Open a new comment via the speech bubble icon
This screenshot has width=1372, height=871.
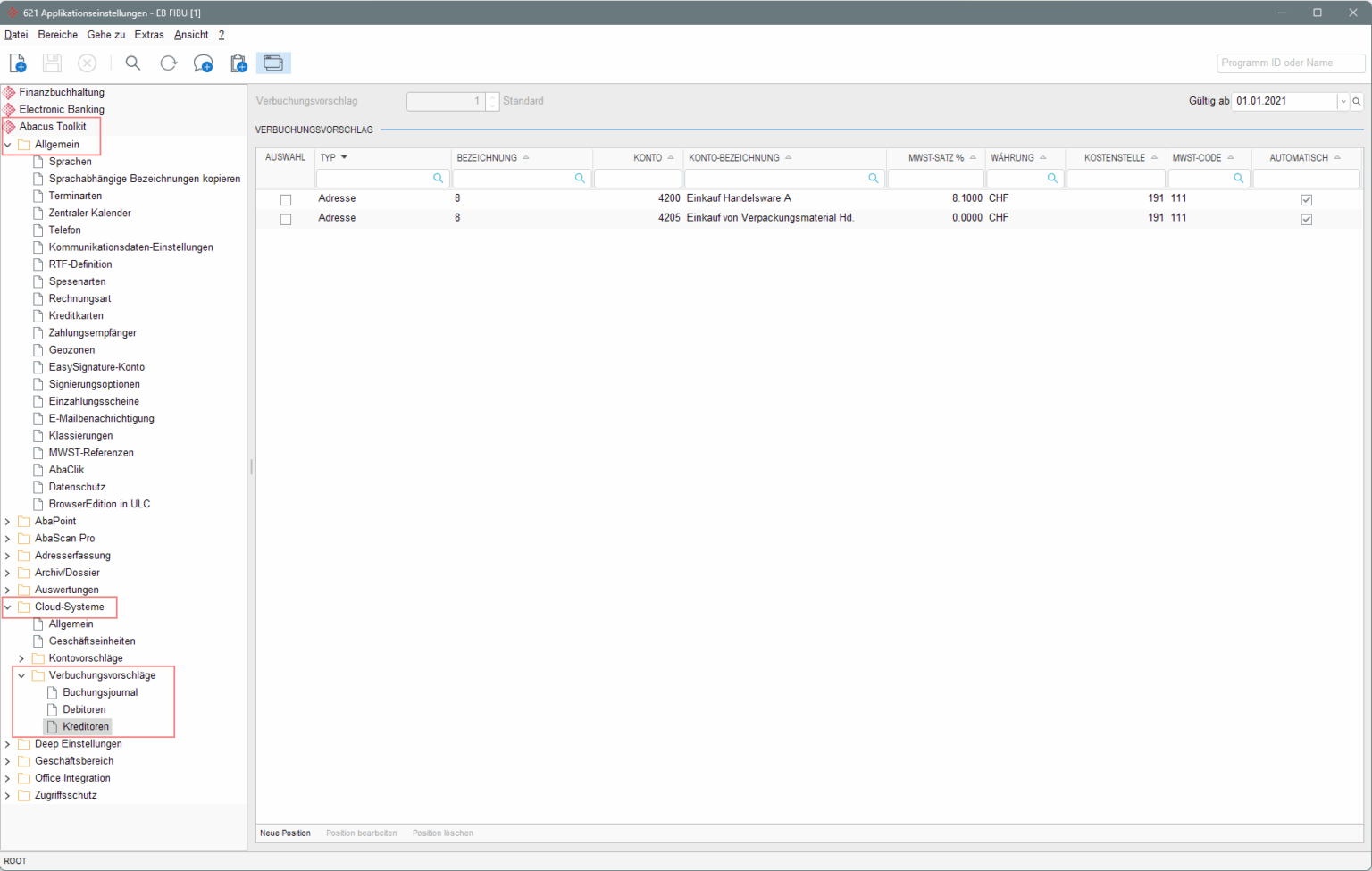(x=203, y=63)
